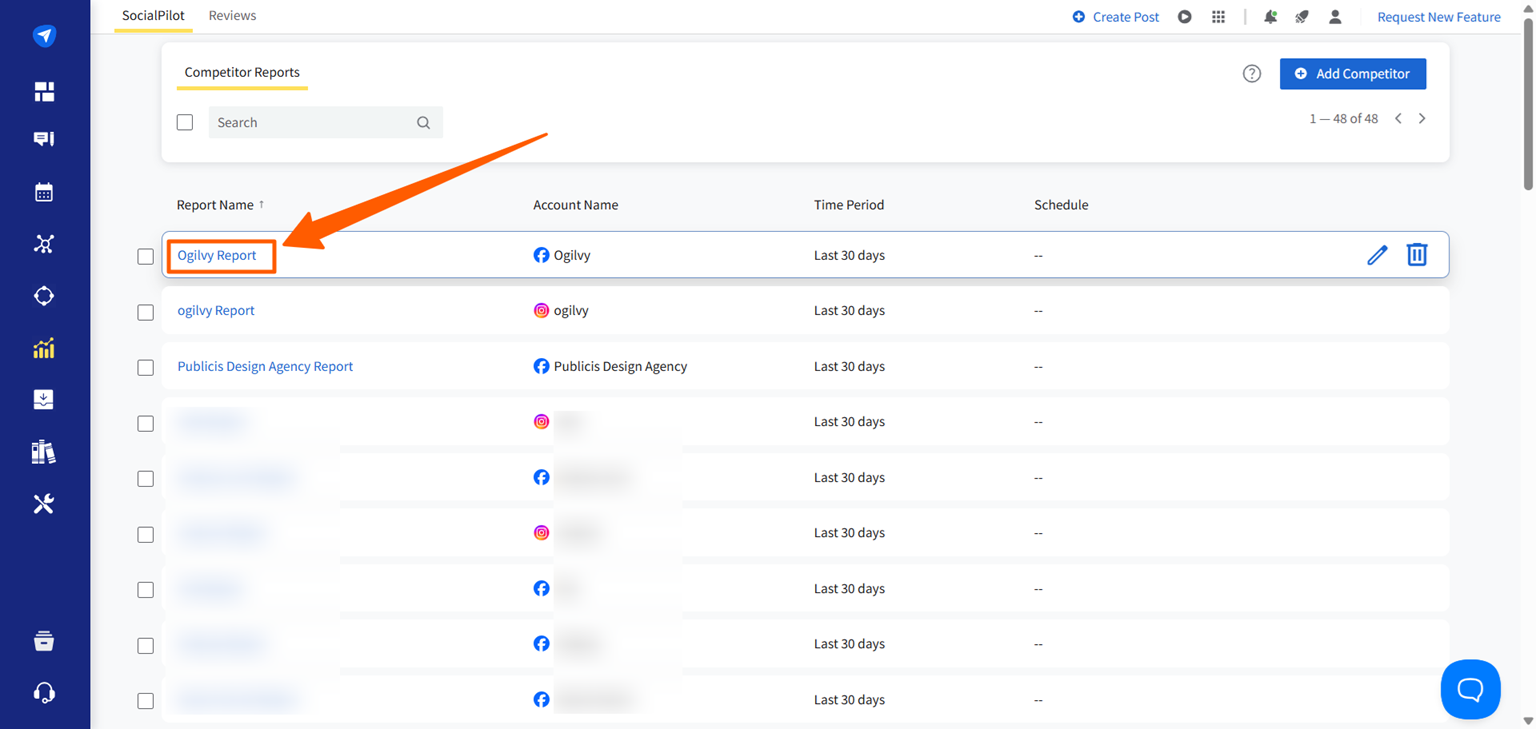Delete the Ogilvy Report with trash icon
The image size is (1536, 729).
pyautogui.click(x=1417, y=255)
